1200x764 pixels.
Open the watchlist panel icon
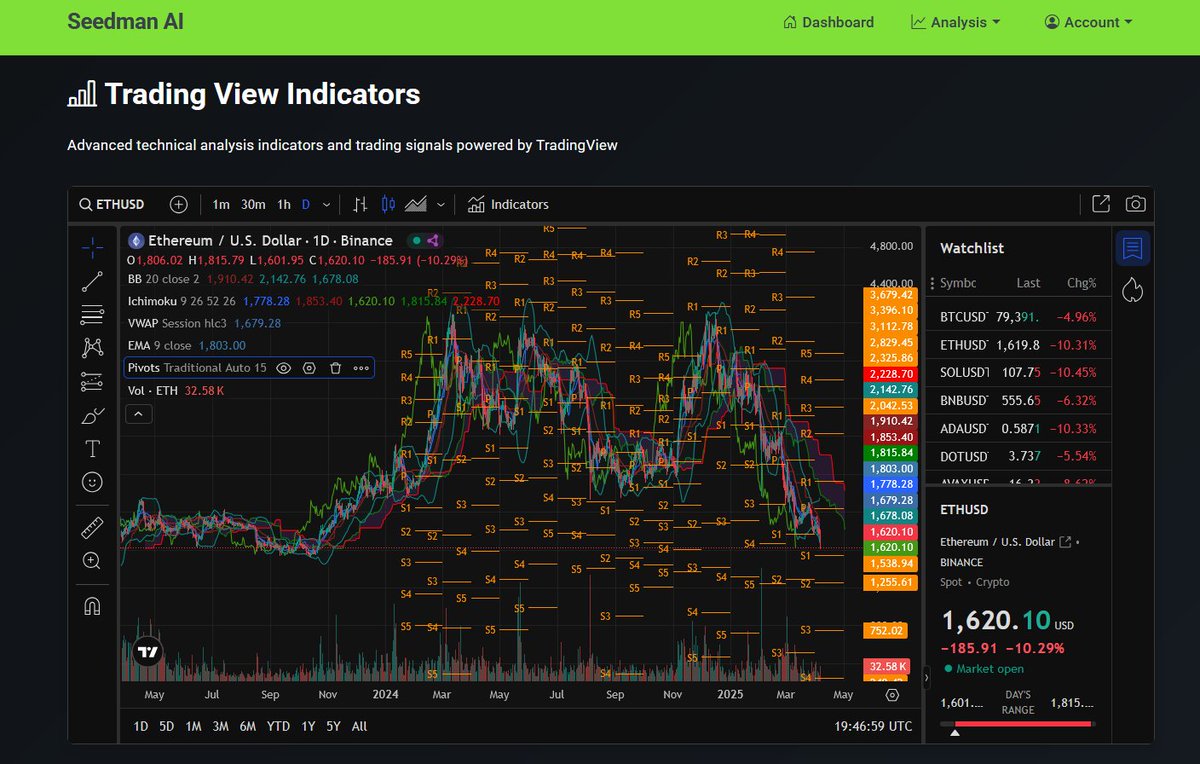tap(1132, 247)
